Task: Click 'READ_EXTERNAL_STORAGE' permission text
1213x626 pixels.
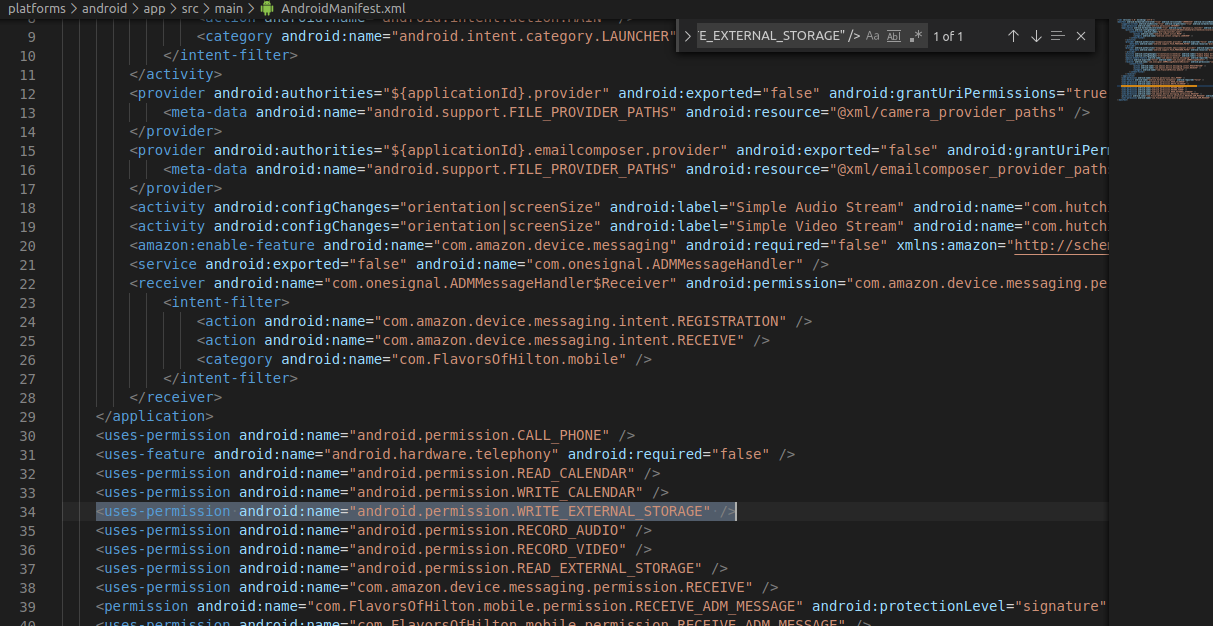Action: (605, 568)
